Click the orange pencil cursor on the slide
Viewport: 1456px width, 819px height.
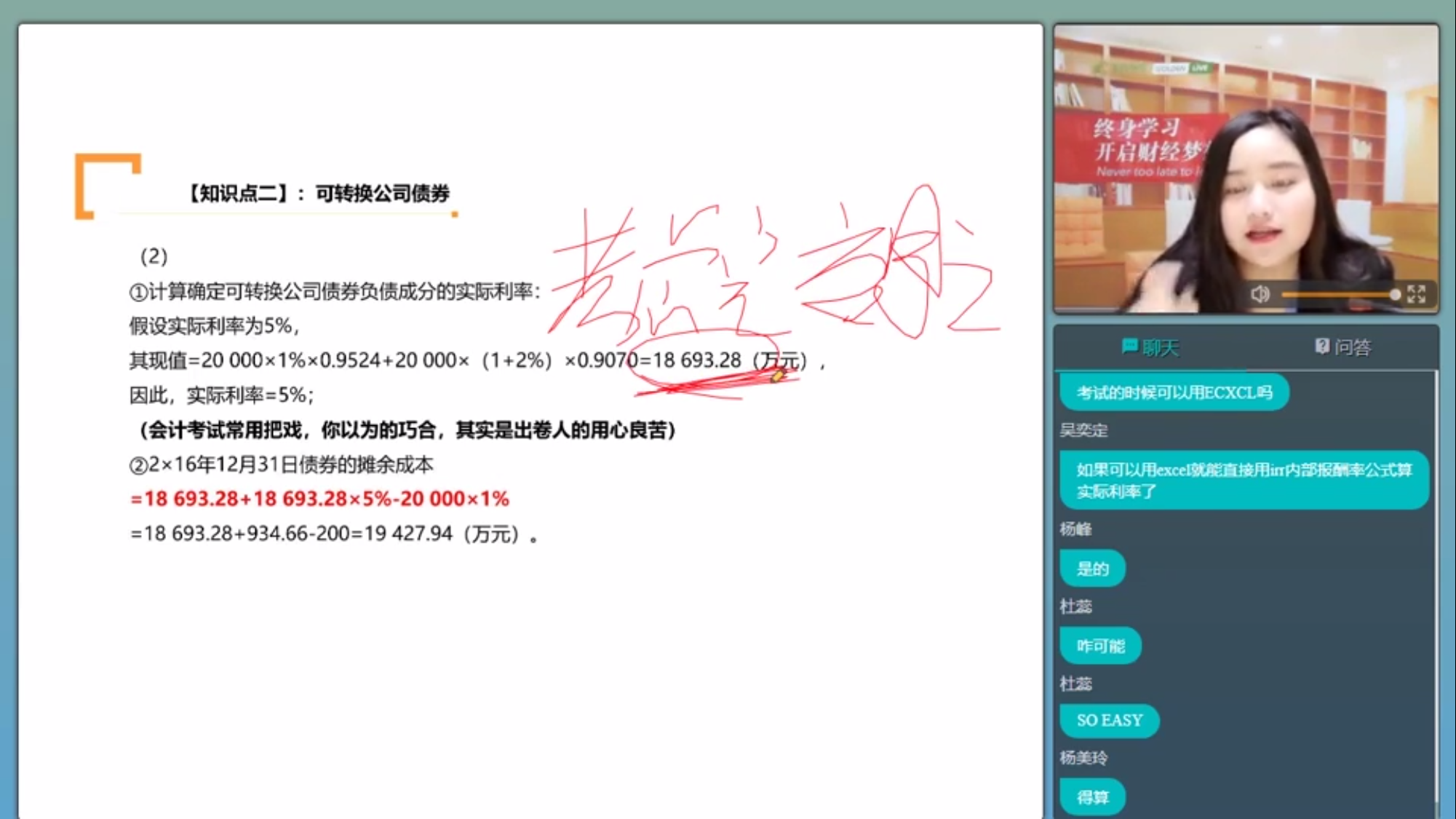(x=777, y=376)
